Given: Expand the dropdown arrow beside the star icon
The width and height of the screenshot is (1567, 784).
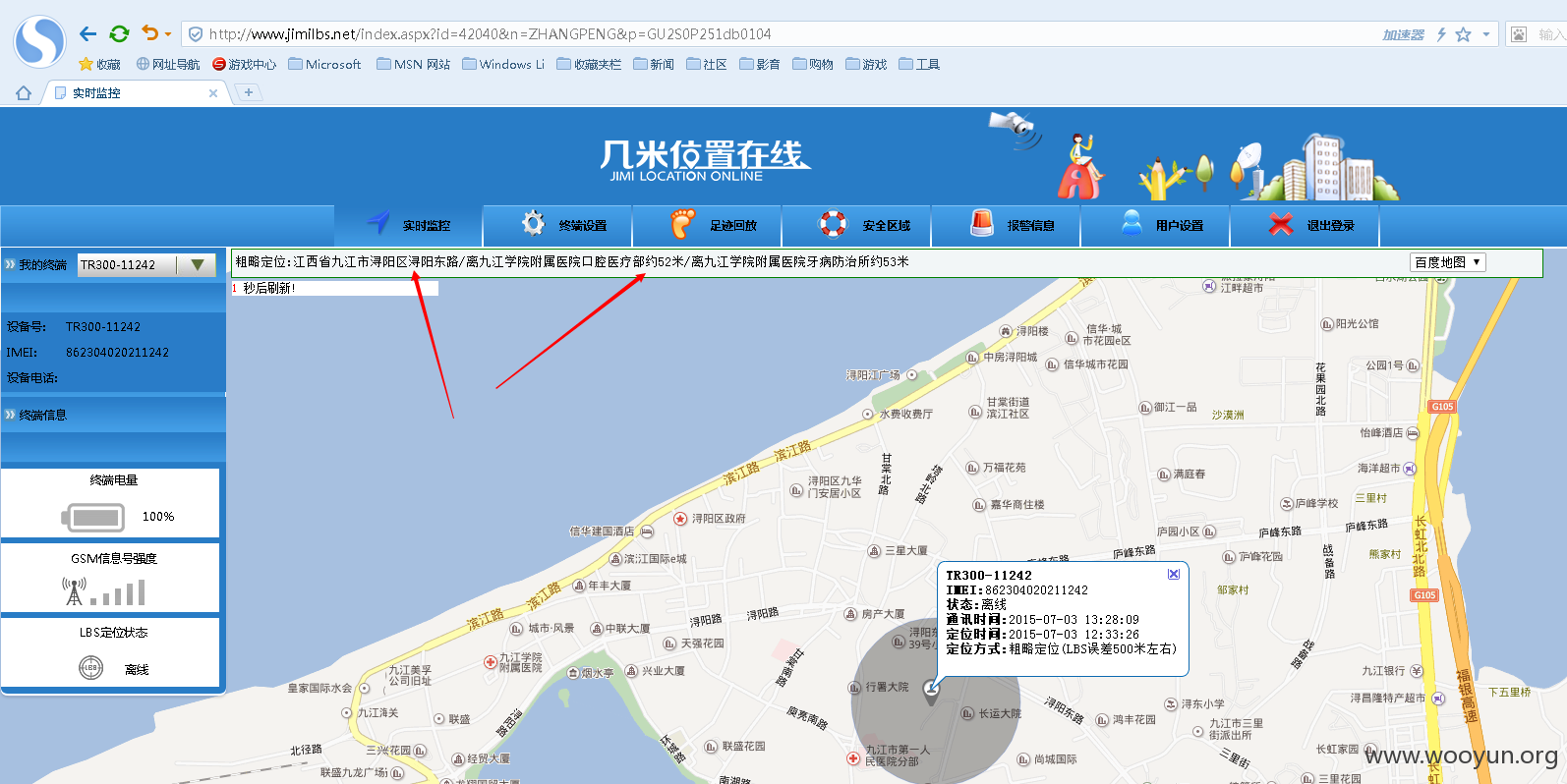Looking at the screenshot, I should pos(1486,34).
